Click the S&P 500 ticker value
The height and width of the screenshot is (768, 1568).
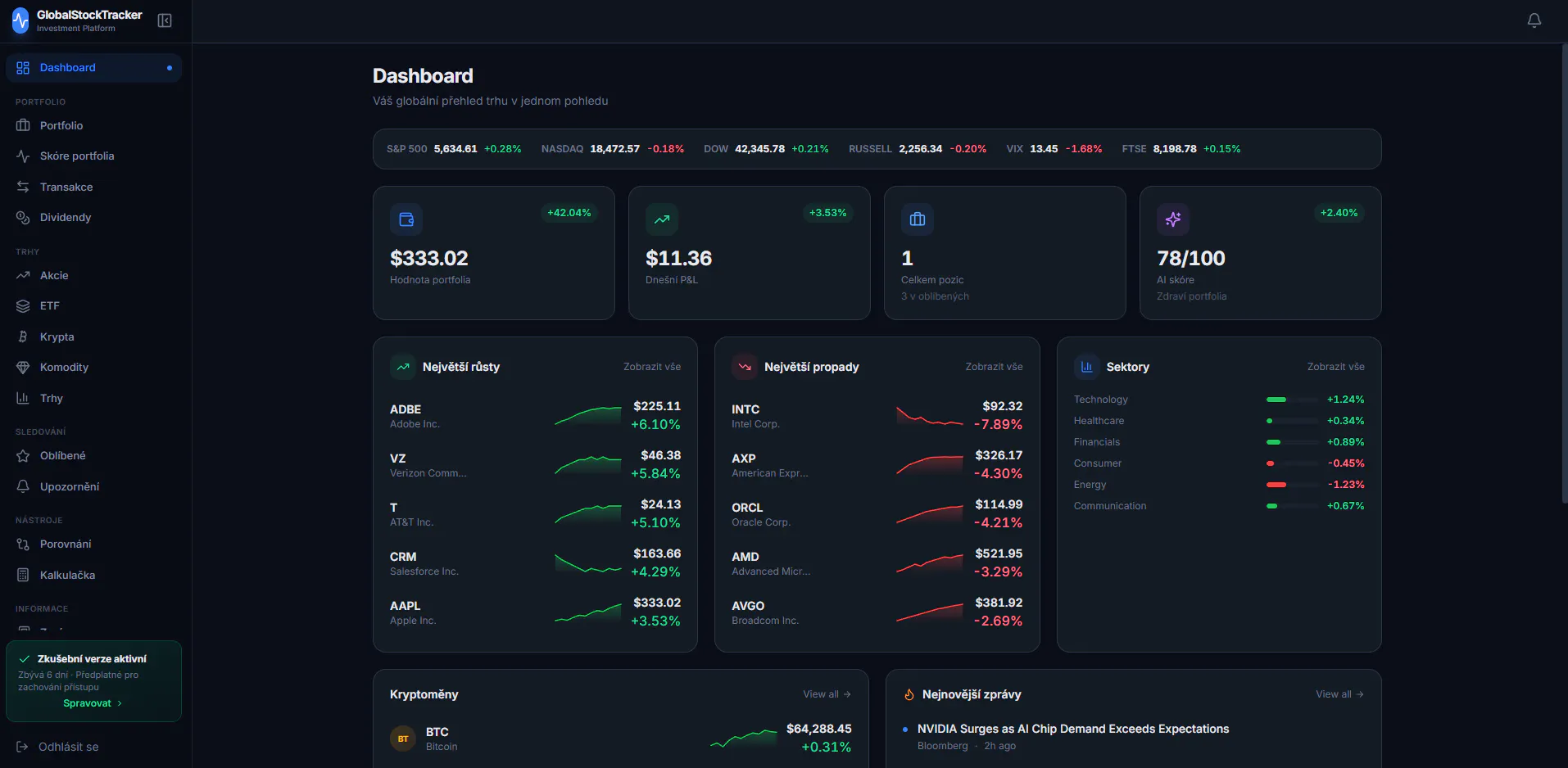(455, 149)
